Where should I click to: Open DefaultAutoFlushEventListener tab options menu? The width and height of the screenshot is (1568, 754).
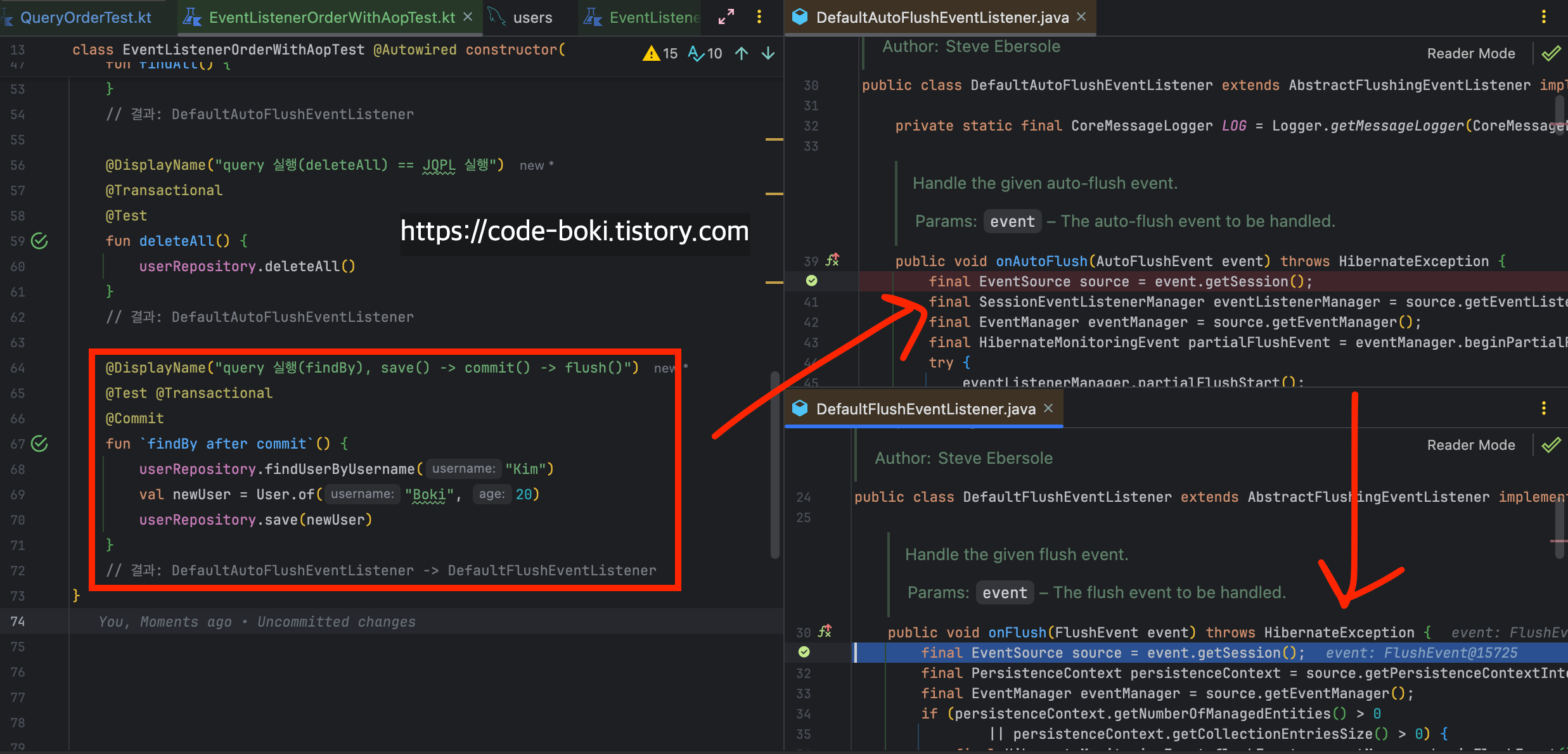1544,17
